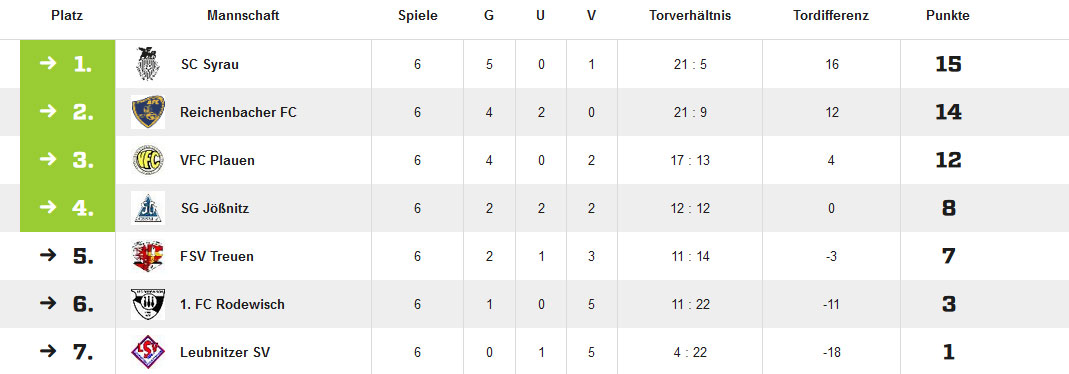The height and width of the screenshot is (374, 1069).
Task: Click the Platz column header
Action: (x=67, y=16)
